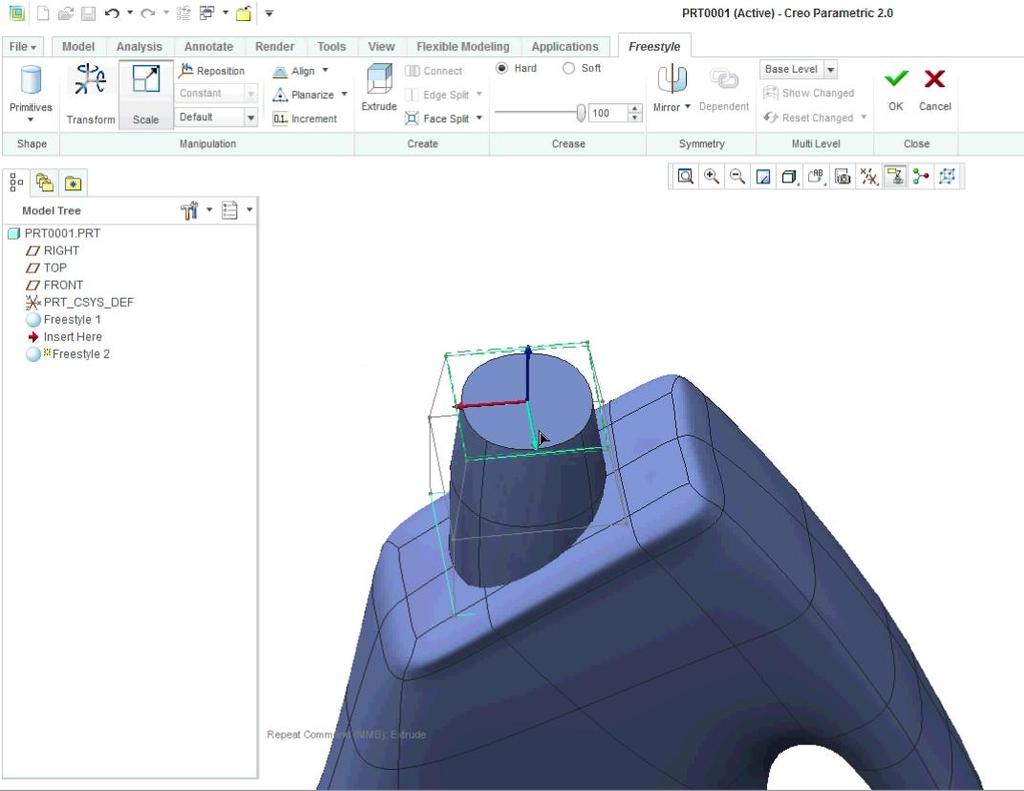Click the Increment option
Screen dimensions: 1024x791
coord(305,119)
